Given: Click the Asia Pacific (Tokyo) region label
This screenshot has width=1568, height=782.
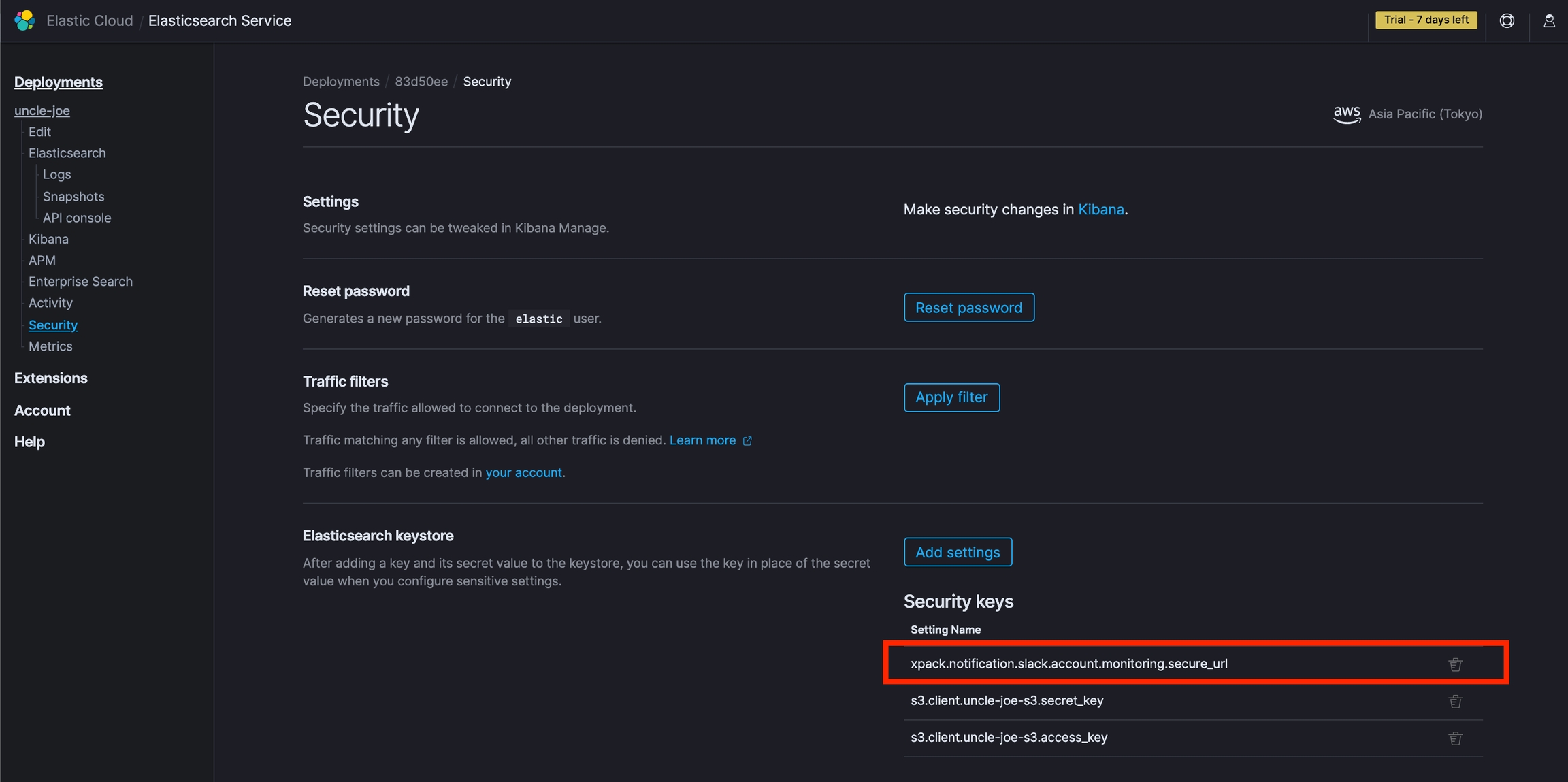Looking at the screenshot, I should pos(1425,114).
